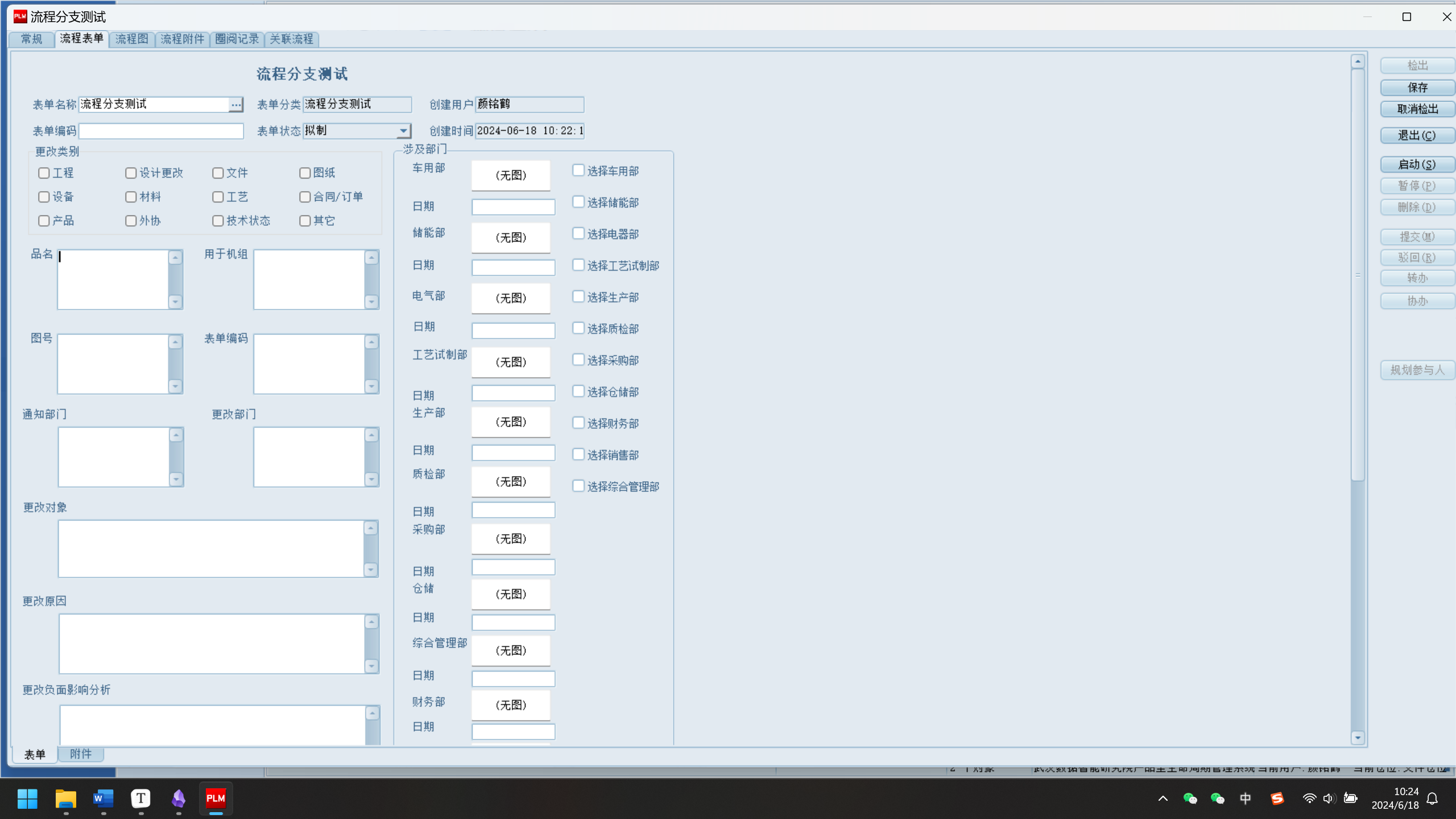This screenshot has height=819, width=1456.
Task: Check the 工程 checkbox
Action: point(44,173)
